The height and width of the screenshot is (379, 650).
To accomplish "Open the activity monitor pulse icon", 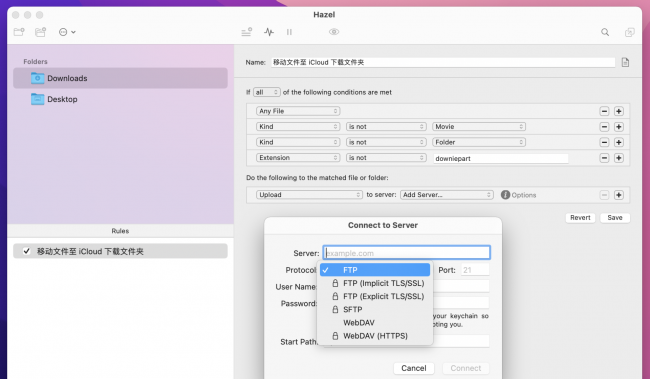I will pyautogui.click(x=269, y=32).
